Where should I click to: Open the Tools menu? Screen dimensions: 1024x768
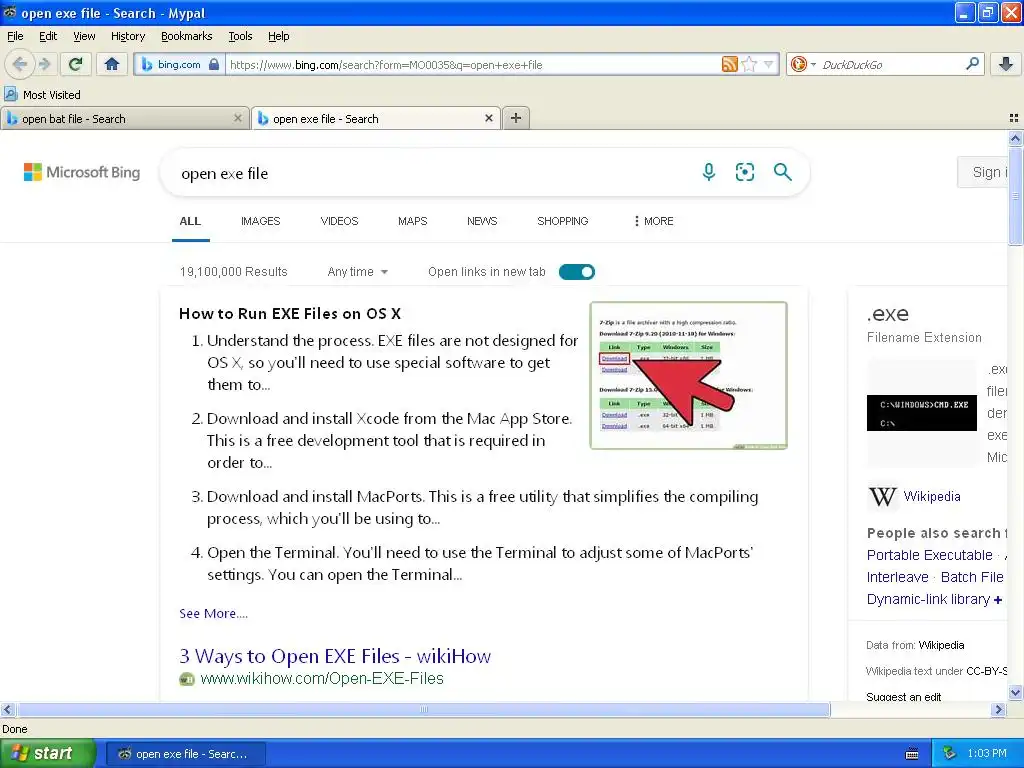tap(240, 36)
